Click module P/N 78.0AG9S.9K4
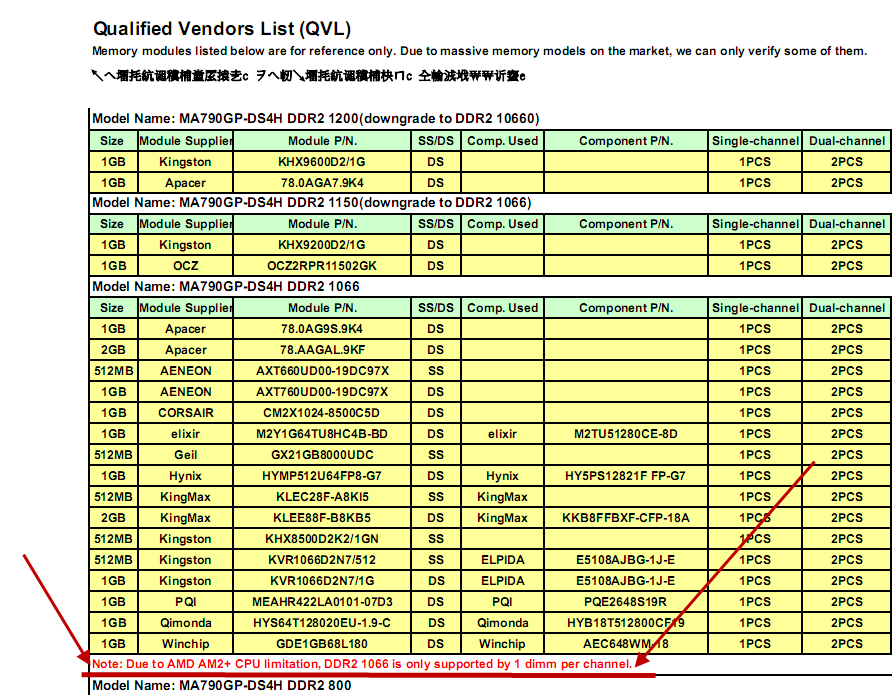The height and width of the screenshot is (696, 894). pos(322,329)
